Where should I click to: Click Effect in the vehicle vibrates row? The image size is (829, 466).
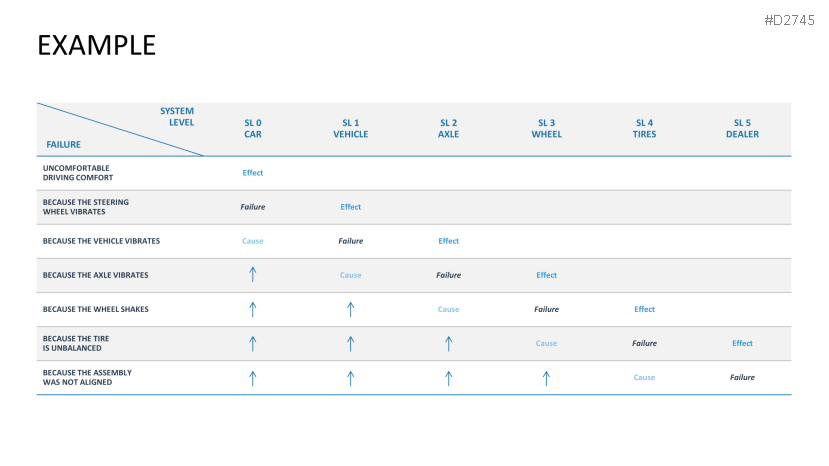click(448, 241)
